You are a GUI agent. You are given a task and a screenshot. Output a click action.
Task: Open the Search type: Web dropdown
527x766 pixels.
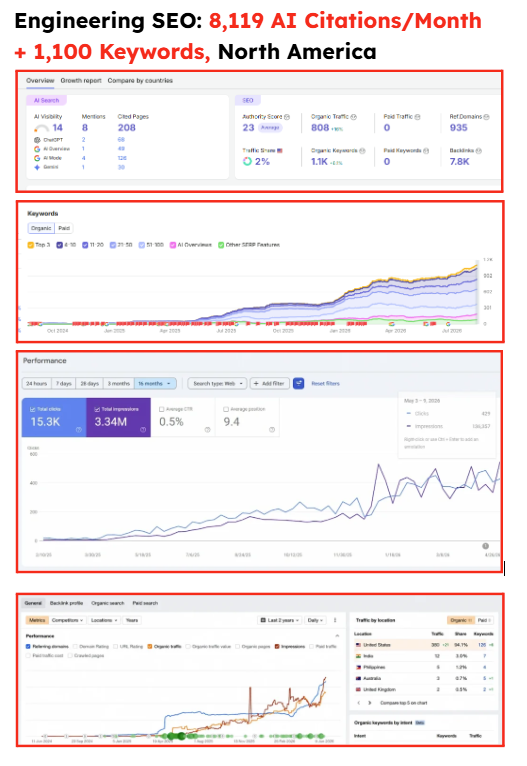tap(217, 383)
